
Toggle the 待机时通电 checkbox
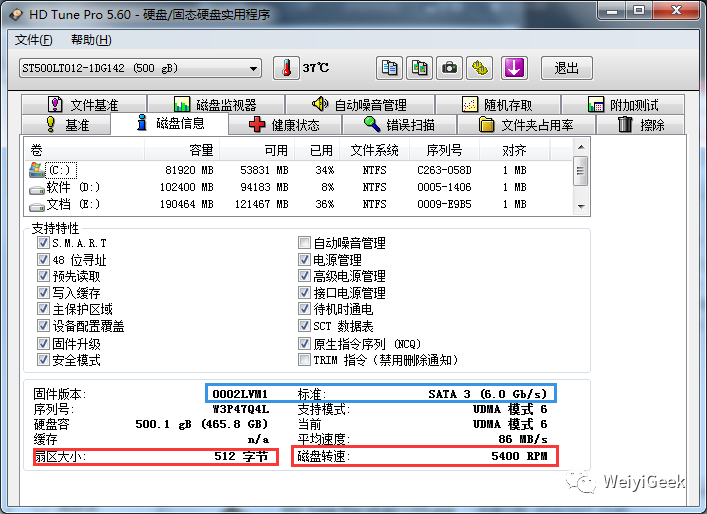click(304, 309)
